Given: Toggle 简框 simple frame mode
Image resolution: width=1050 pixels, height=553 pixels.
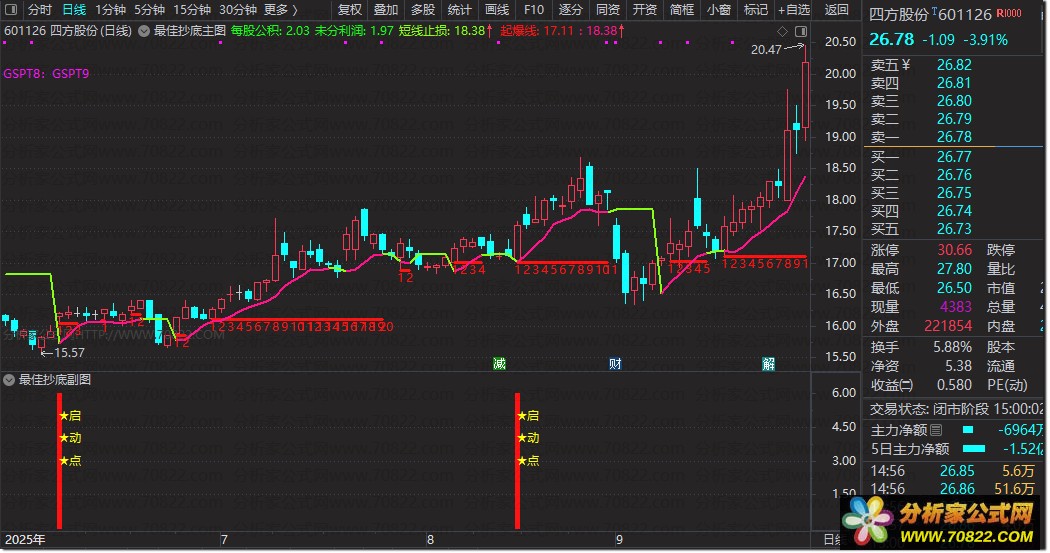Looking at the screenshot, I should click(682, 9).
